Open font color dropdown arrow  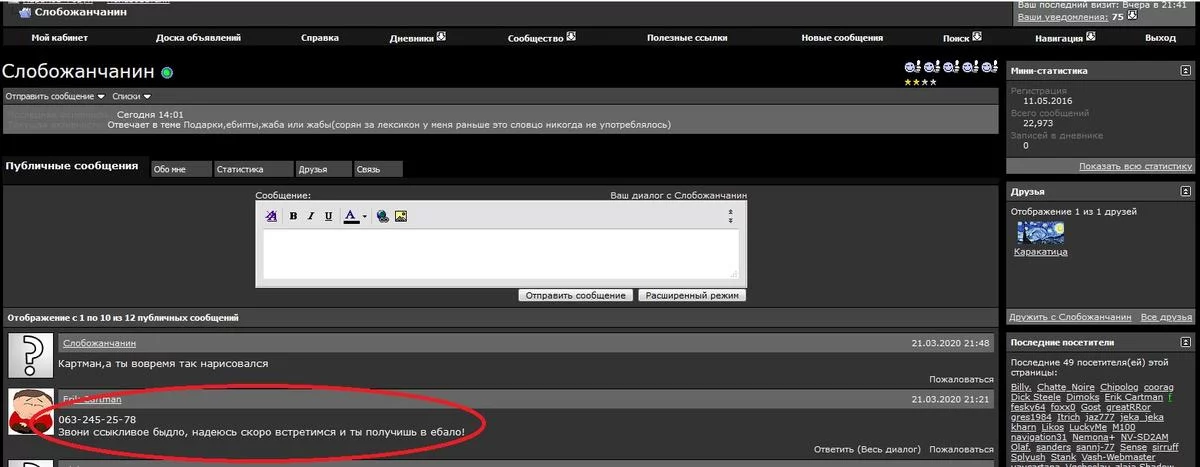click(365, 216)
